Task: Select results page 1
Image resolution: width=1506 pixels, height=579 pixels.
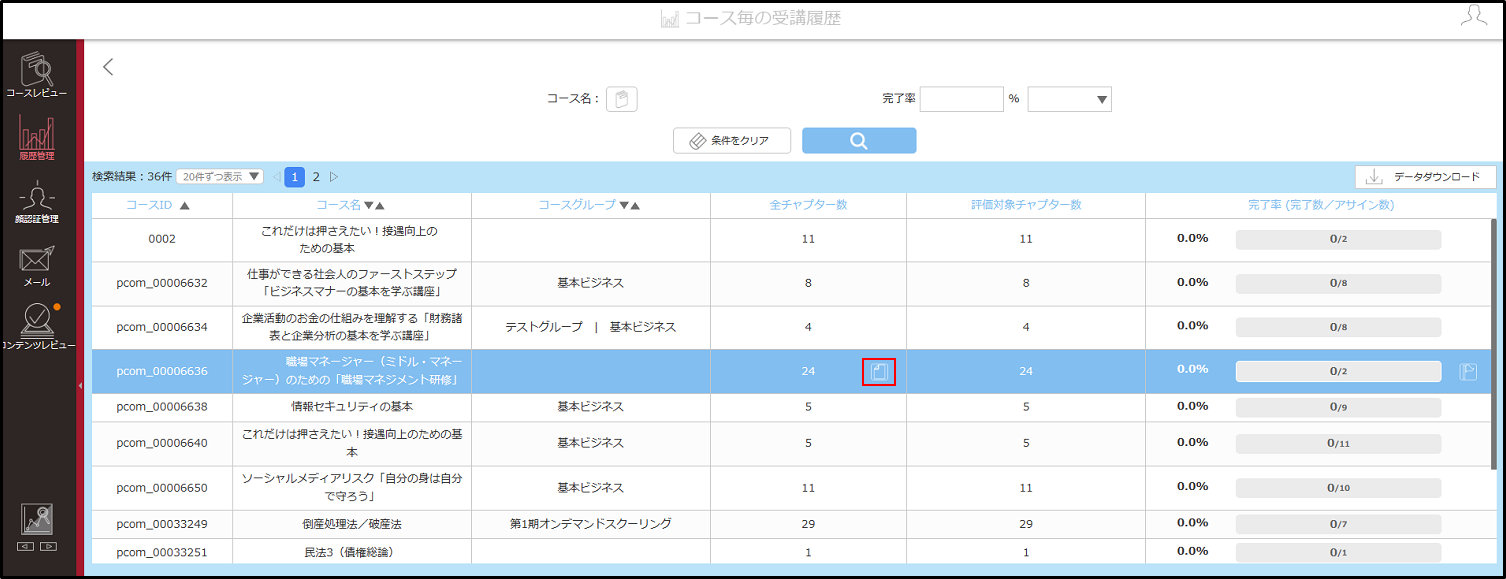Action: (x=295, y=177)
